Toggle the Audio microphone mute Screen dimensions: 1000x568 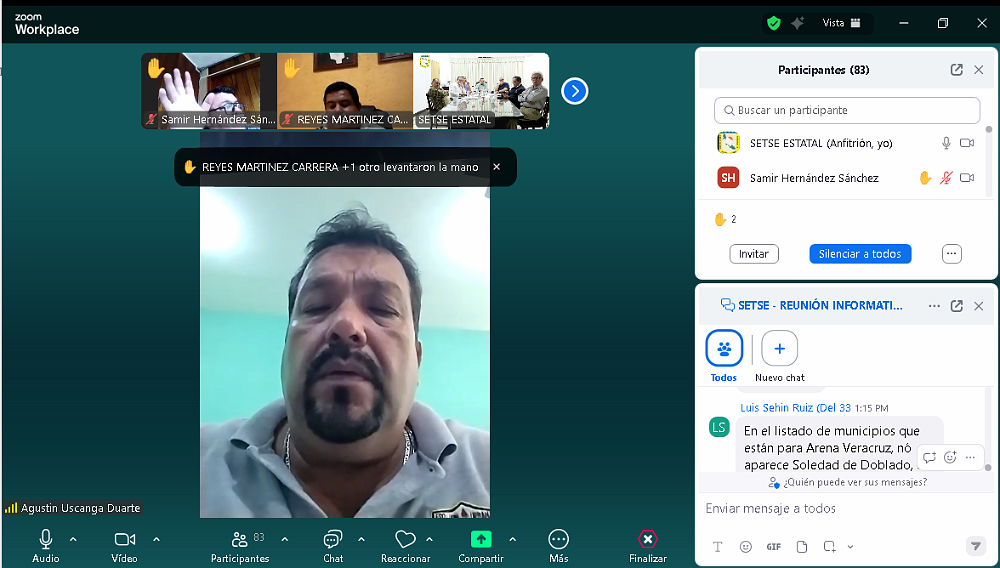tap(46, 540)
